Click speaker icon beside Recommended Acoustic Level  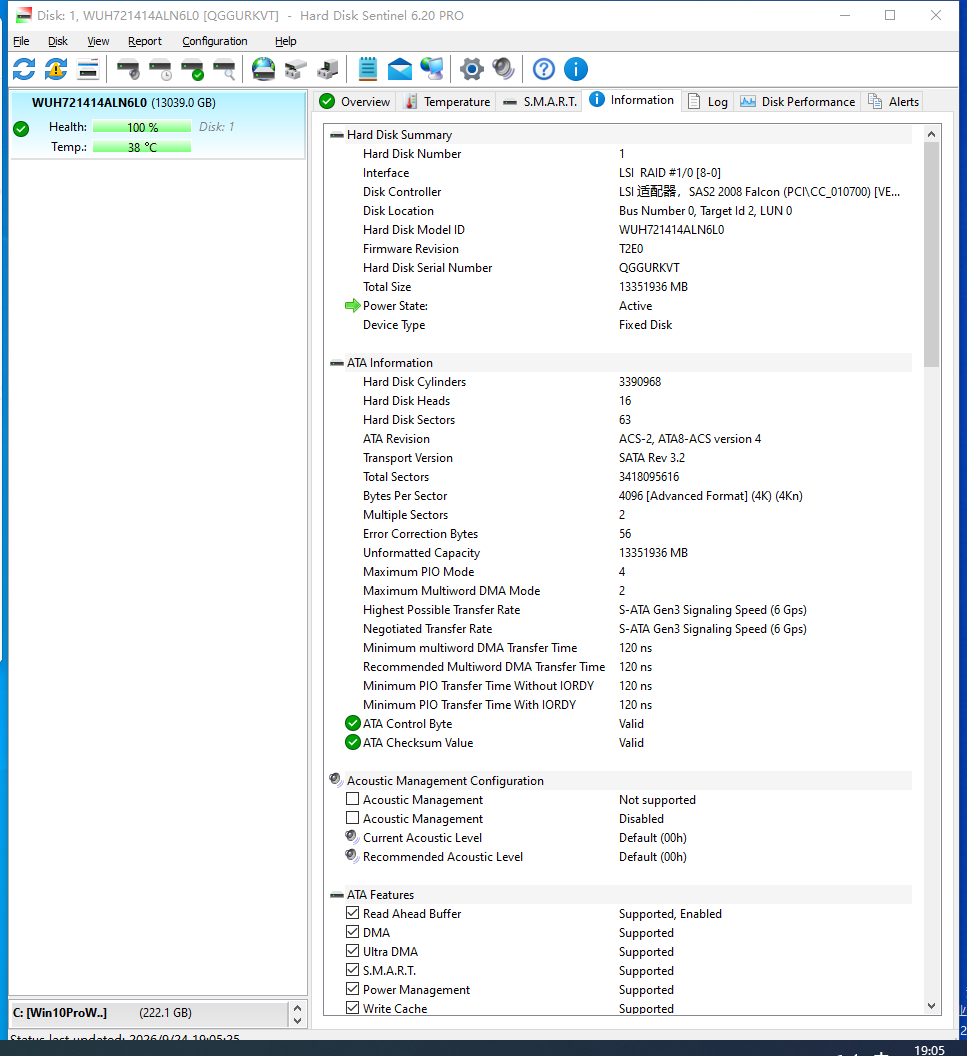coord(352,856)
